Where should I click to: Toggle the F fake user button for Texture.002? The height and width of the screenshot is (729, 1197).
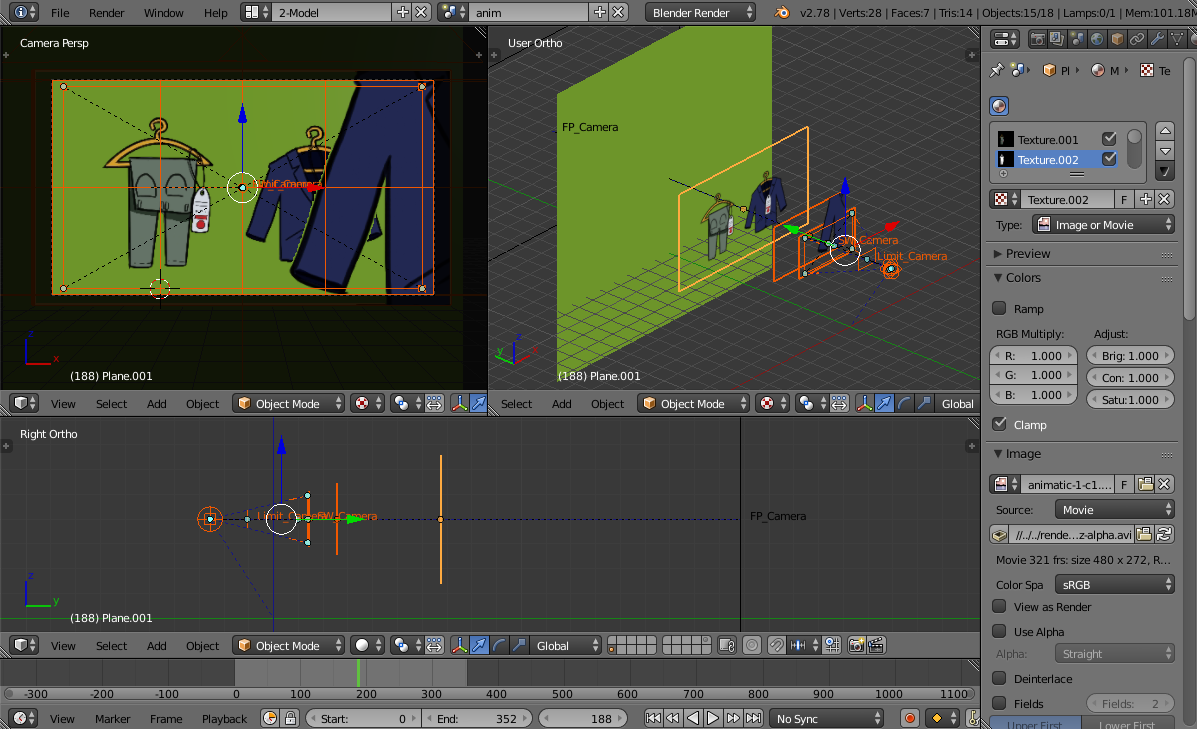coord(1124,200)
